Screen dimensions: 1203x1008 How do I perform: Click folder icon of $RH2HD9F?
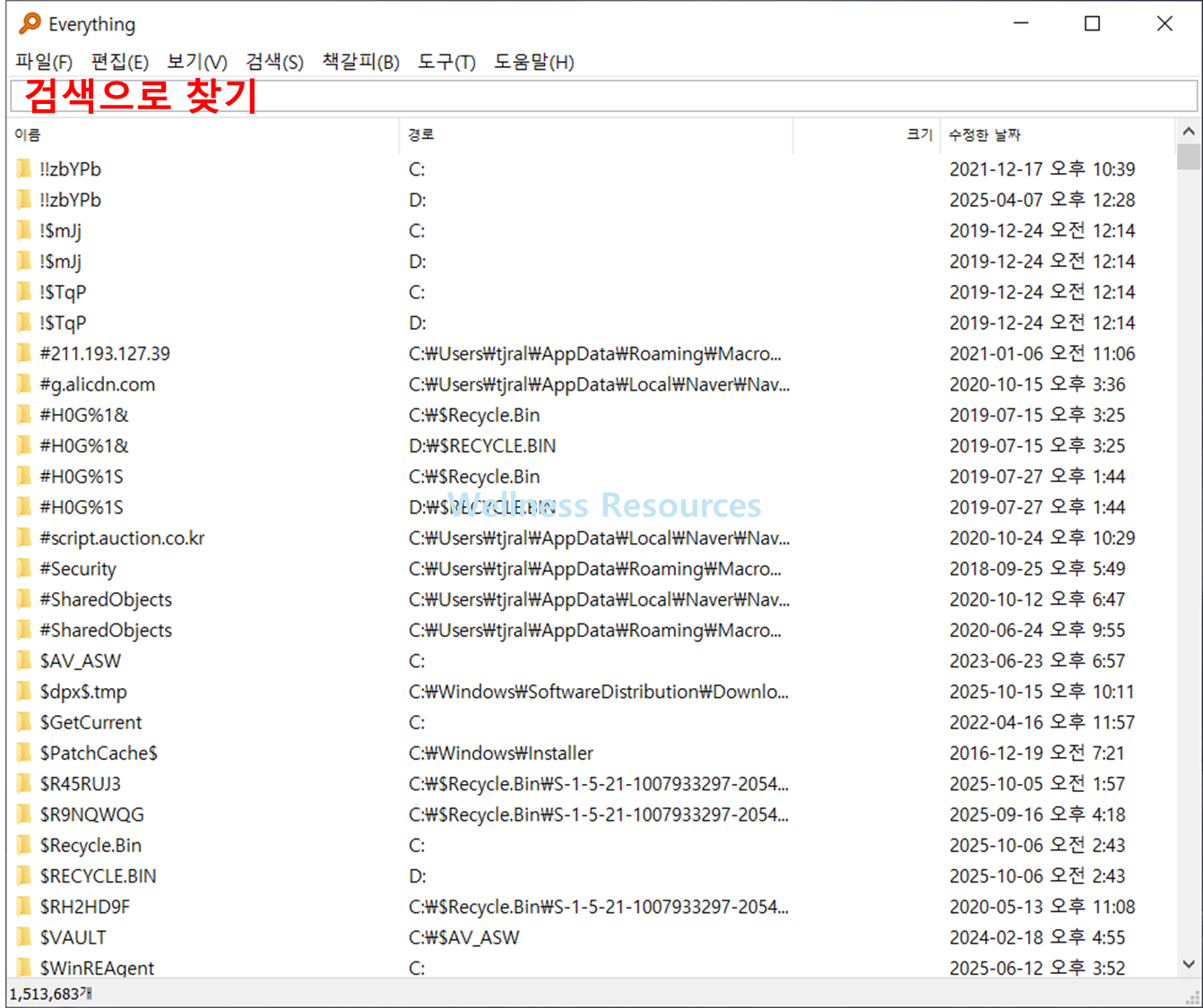(x=24, y=906)
